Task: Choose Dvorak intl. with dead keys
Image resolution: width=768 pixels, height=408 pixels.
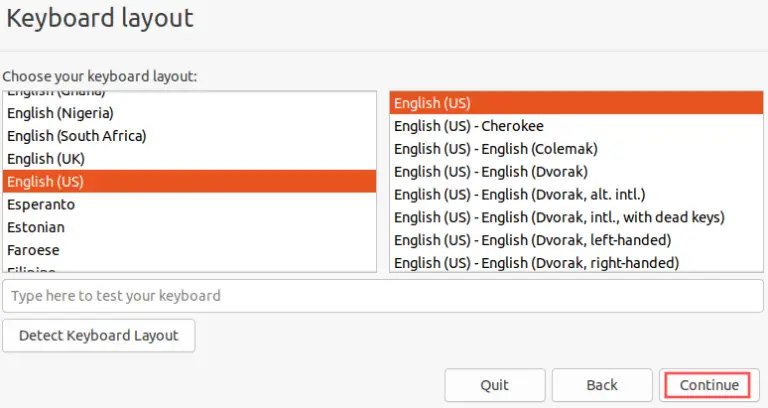Action: click(x=576, y=217)
